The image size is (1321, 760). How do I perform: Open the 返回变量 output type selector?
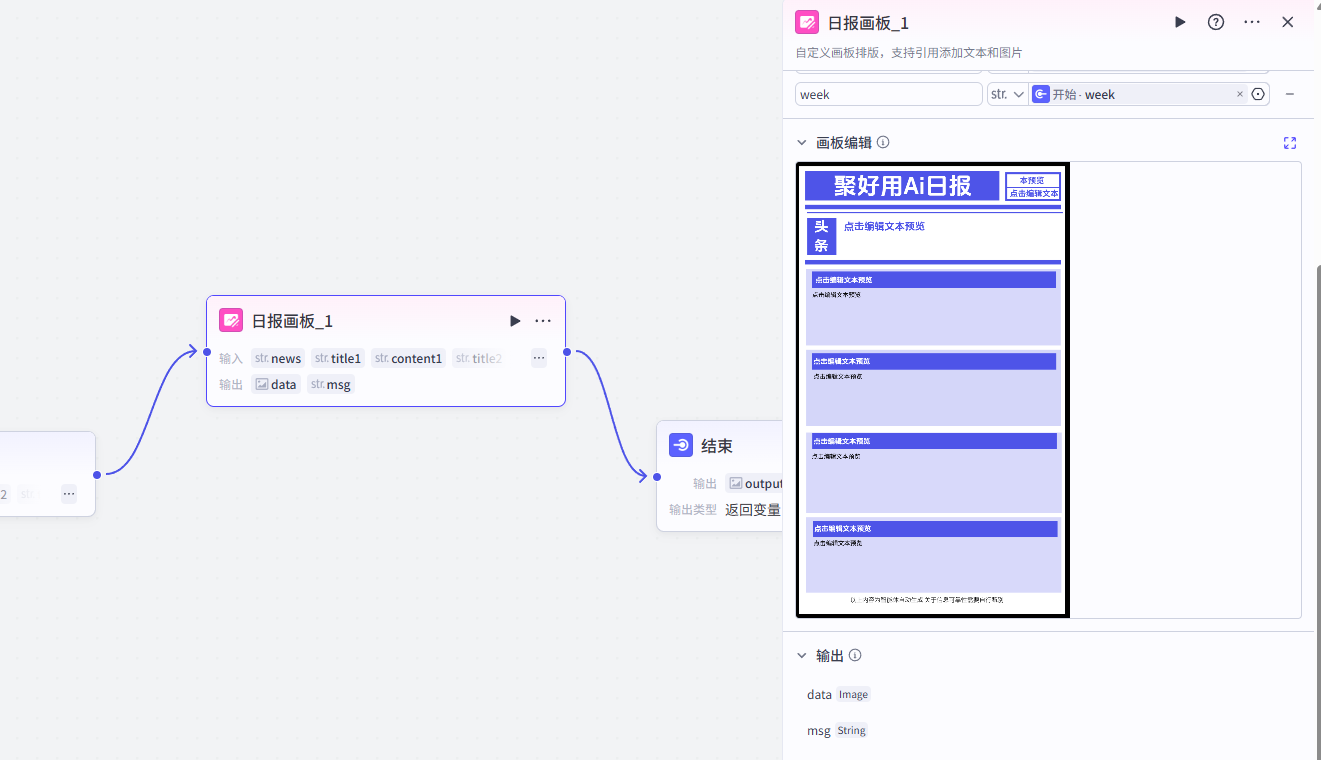pos(754,509)
